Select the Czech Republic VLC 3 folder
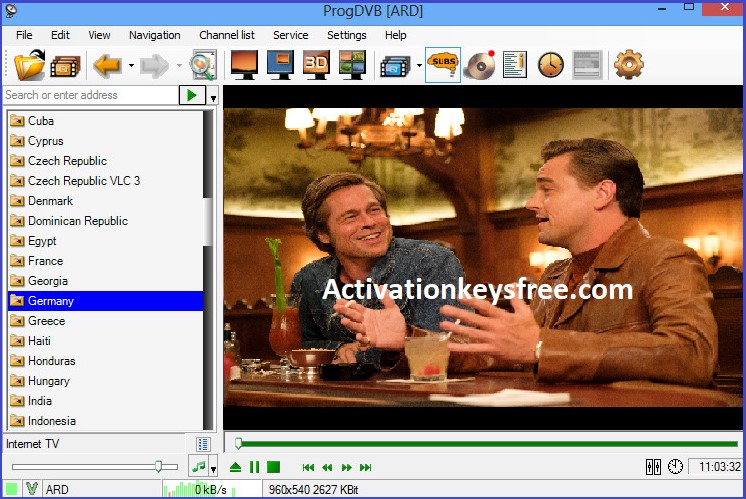This screenshot has height=499, width=746. pos(105,181)
